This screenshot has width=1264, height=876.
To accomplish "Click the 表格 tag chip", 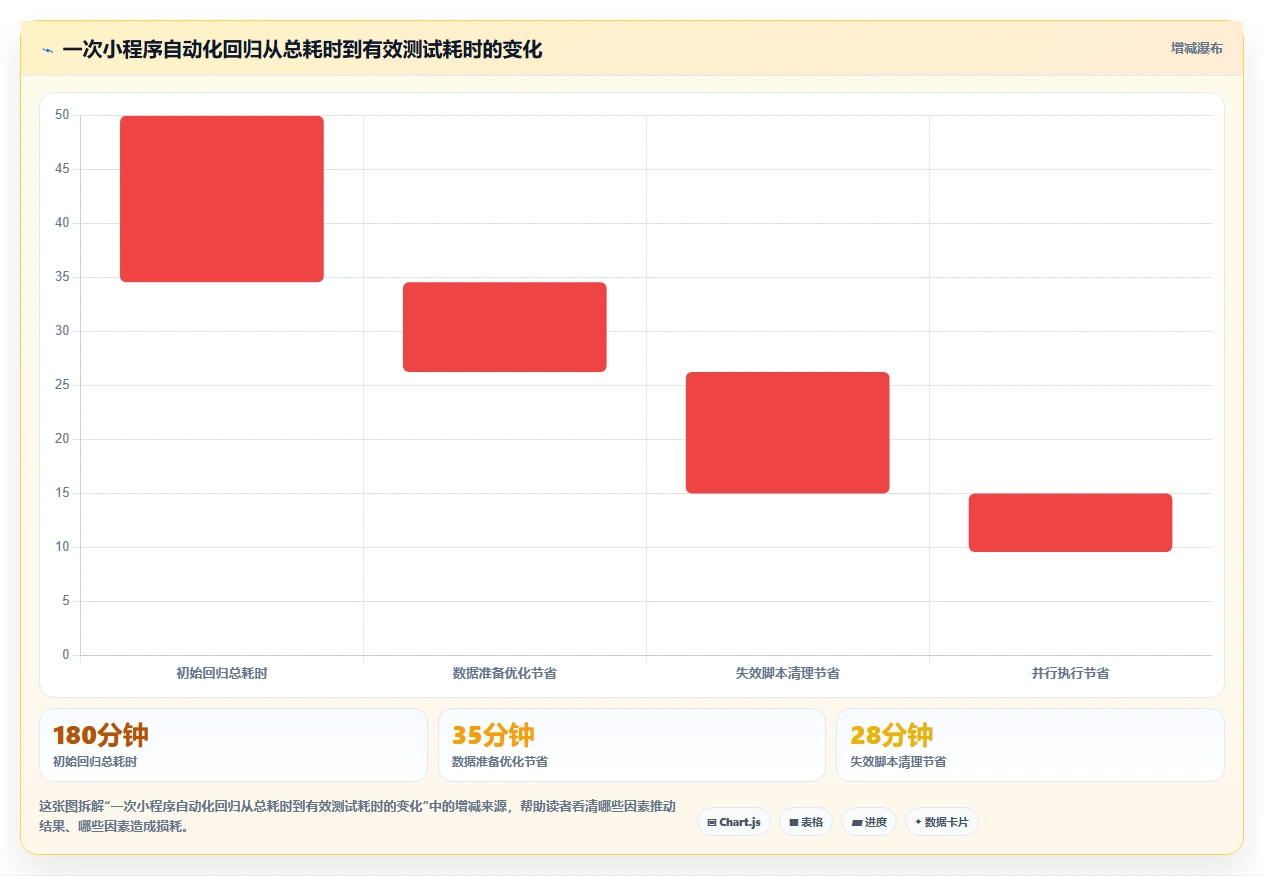I will 806,822.
